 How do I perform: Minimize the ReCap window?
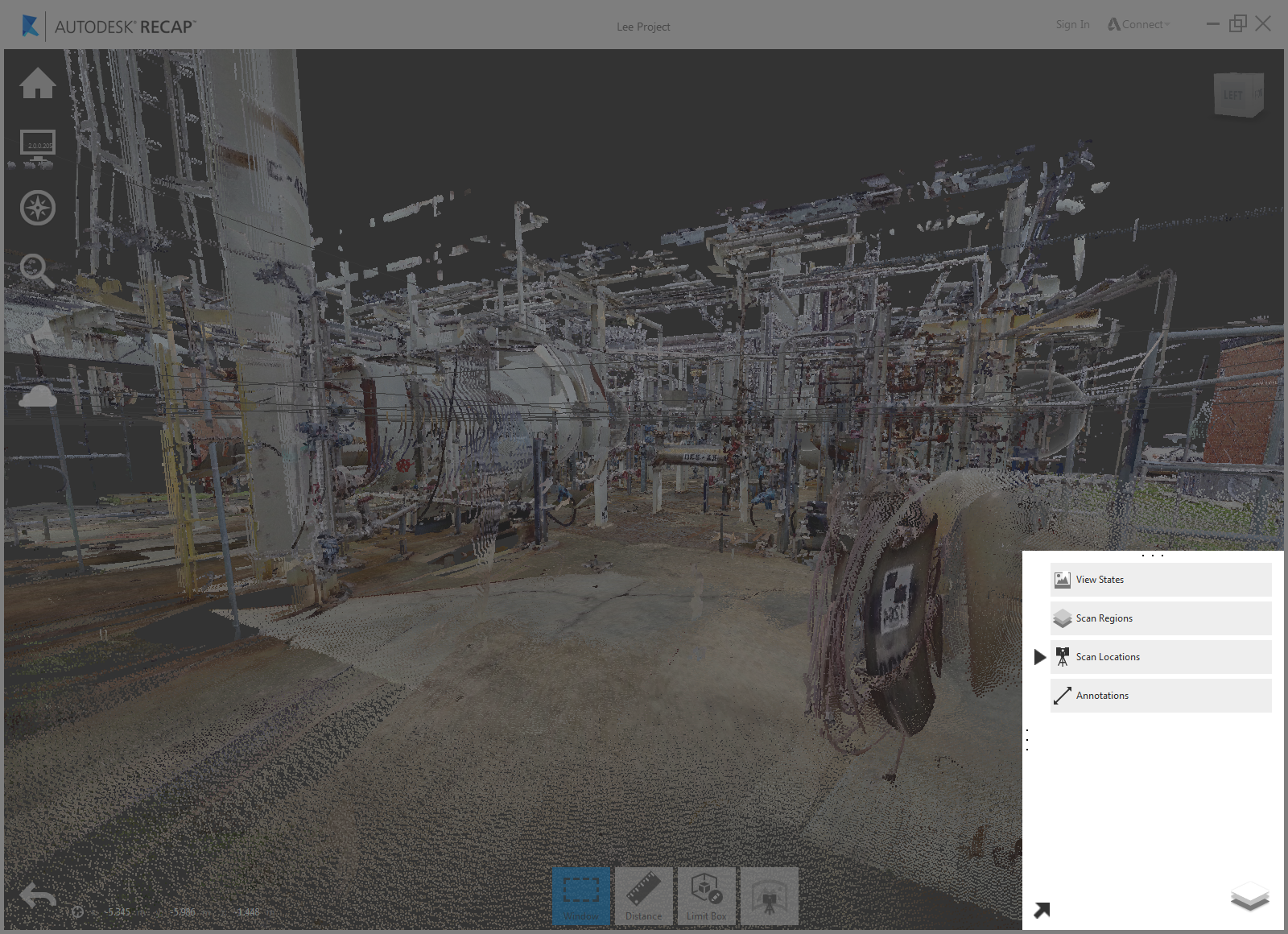1213,24
